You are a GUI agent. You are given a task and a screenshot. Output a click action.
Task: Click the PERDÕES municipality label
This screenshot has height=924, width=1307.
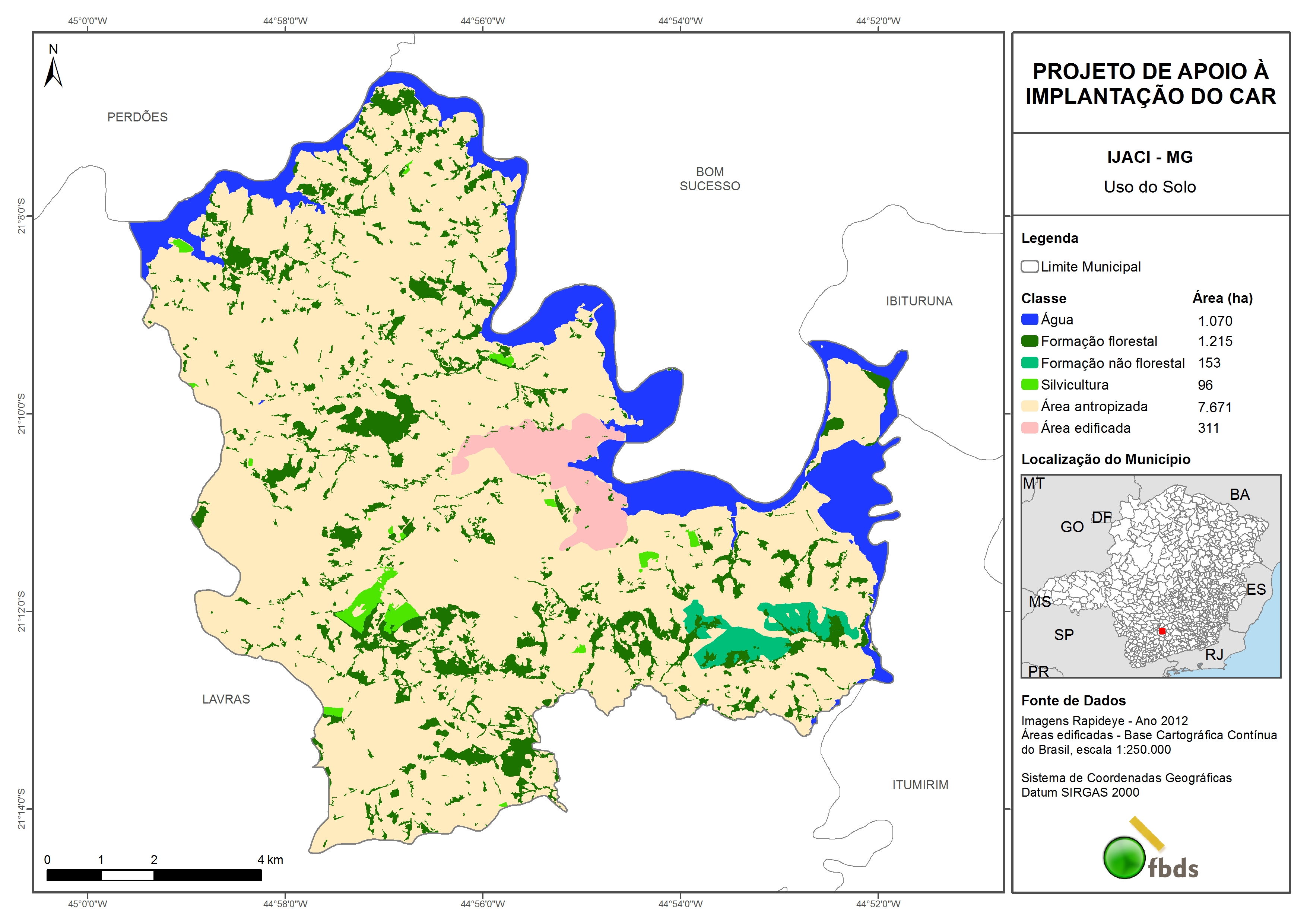(137, 117)
